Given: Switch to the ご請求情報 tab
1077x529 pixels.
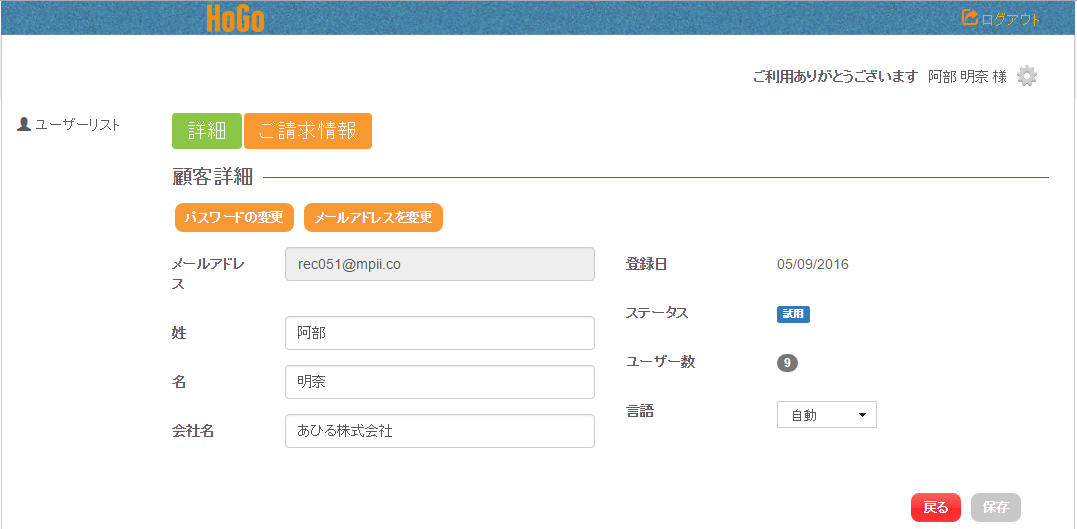Looking at the screenshot, I should tap(308, 131).
